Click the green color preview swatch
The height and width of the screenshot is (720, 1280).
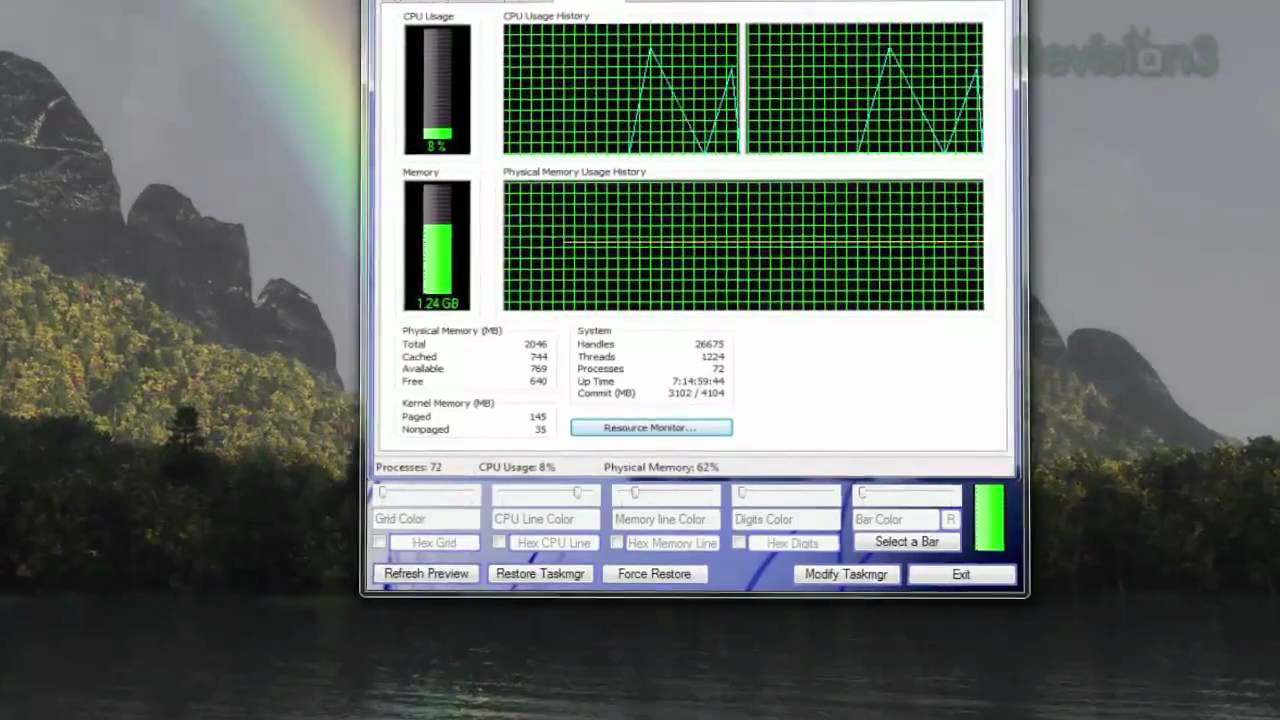click(989, 518)
